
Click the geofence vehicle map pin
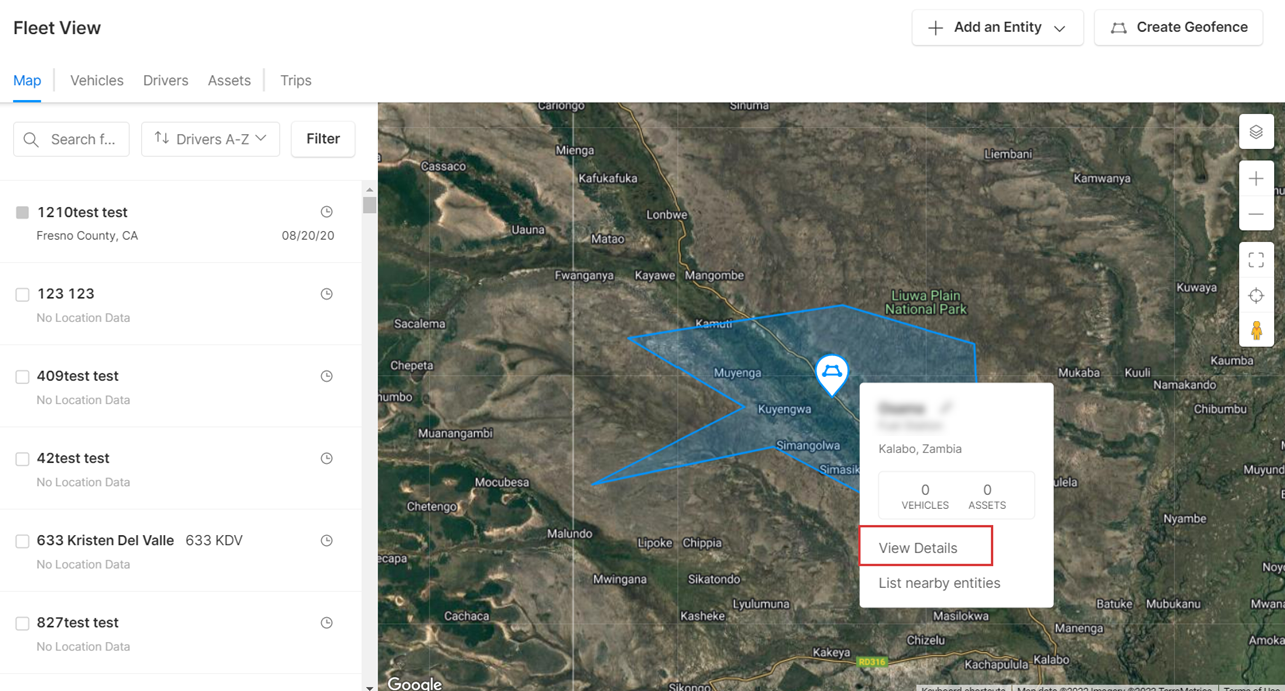[832, 374]
